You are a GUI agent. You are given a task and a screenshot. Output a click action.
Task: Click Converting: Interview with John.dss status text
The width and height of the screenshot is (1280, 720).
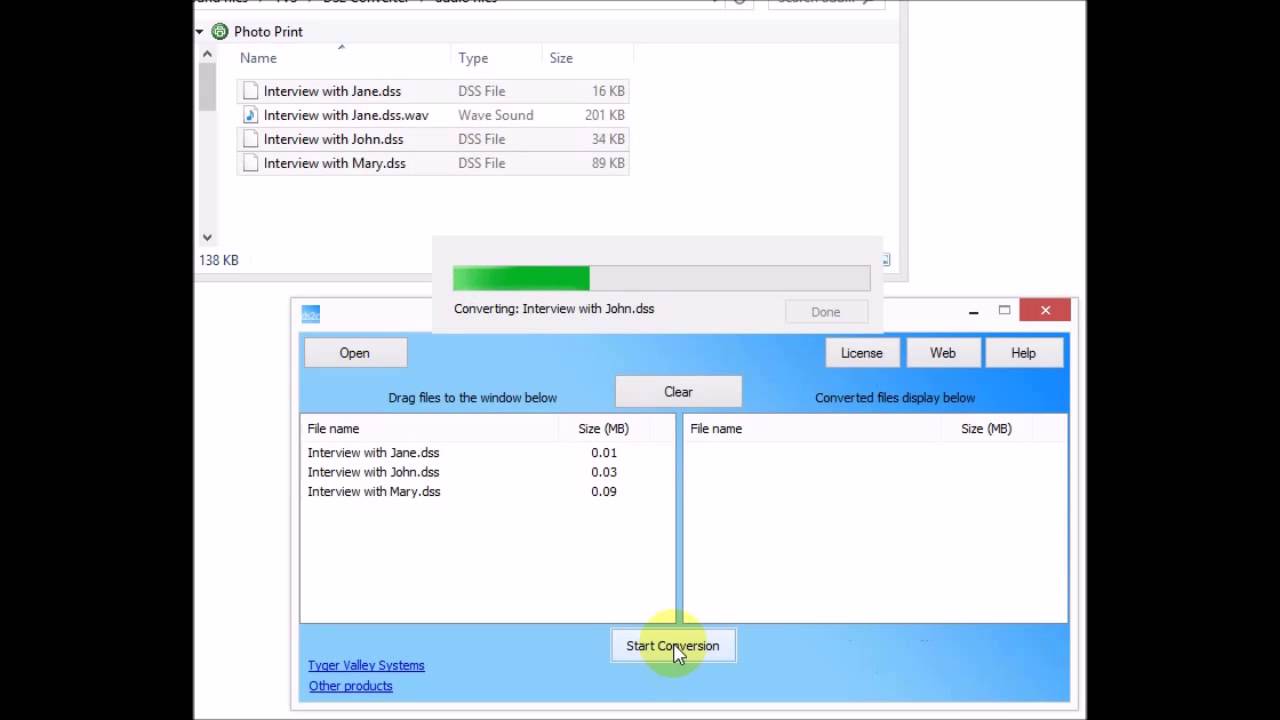[x=554, y=309]
